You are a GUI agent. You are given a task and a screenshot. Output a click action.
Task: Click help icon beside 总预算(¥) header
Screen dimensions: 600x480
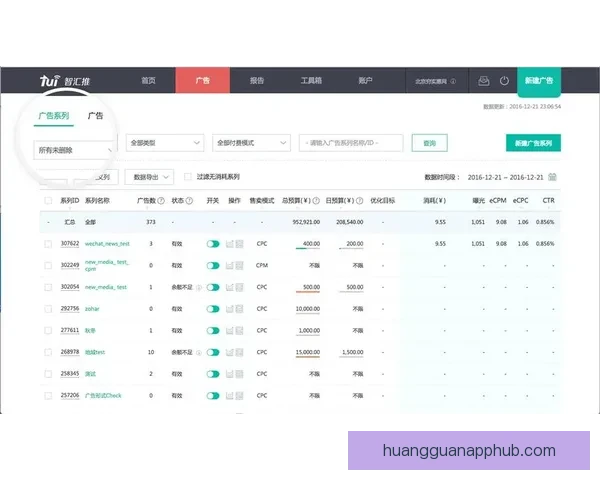316,201
